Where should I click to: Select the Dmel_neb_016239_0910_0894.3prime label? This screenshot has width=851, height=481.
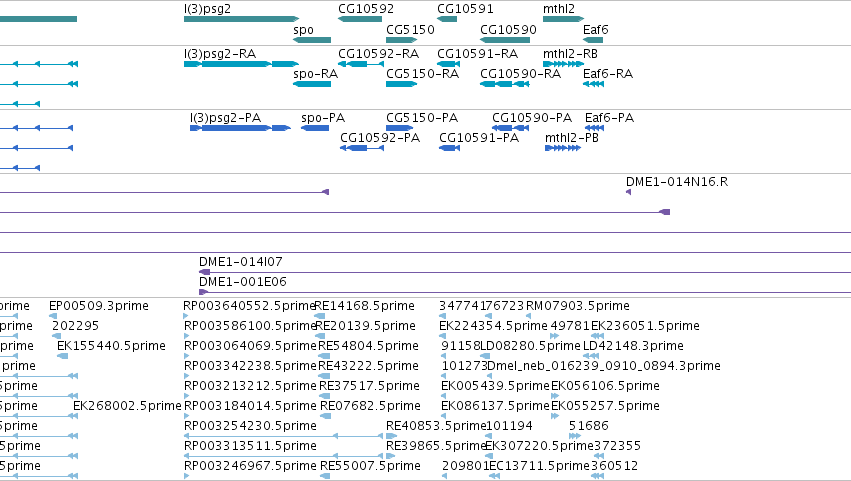(x=604, y=366)
